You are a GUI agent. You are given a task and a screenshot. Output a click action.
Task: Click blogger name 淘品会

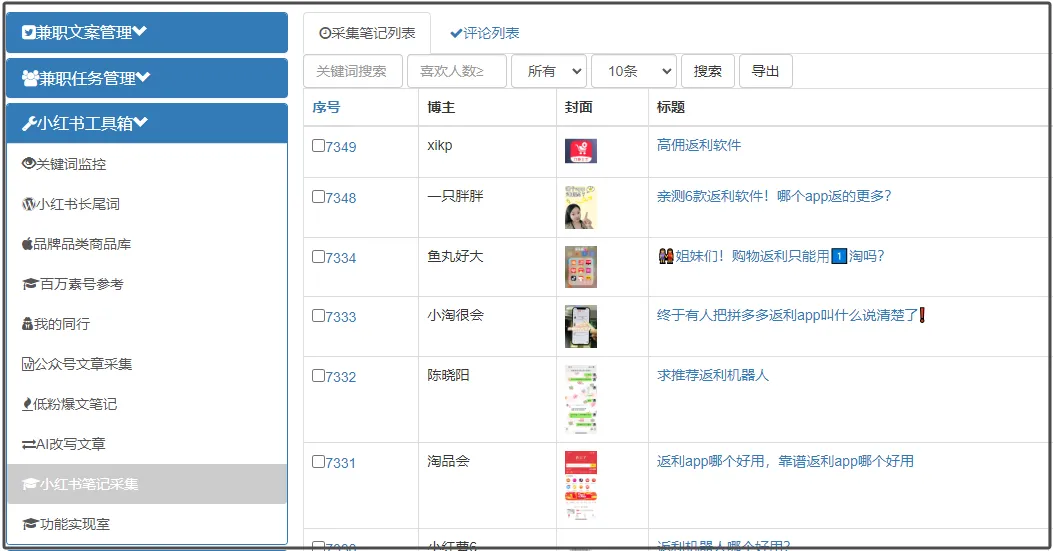[x=449, y=461]
